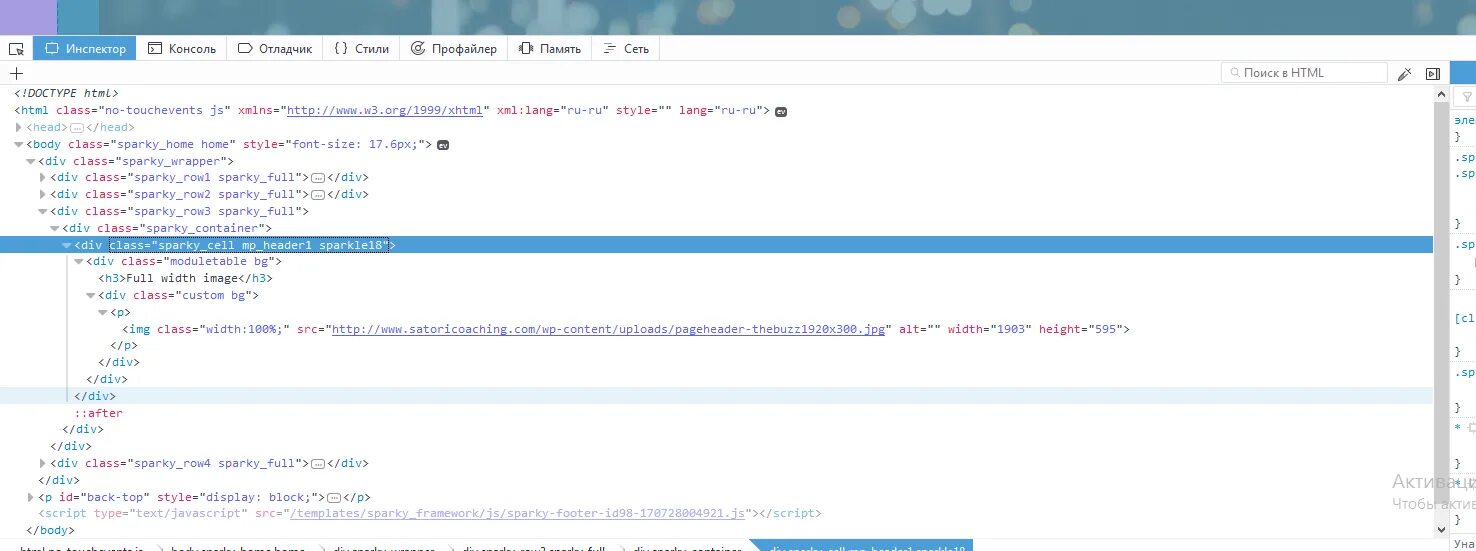
Task: Click the ellipsis badge inside head element
Action: tap(76, 128)
